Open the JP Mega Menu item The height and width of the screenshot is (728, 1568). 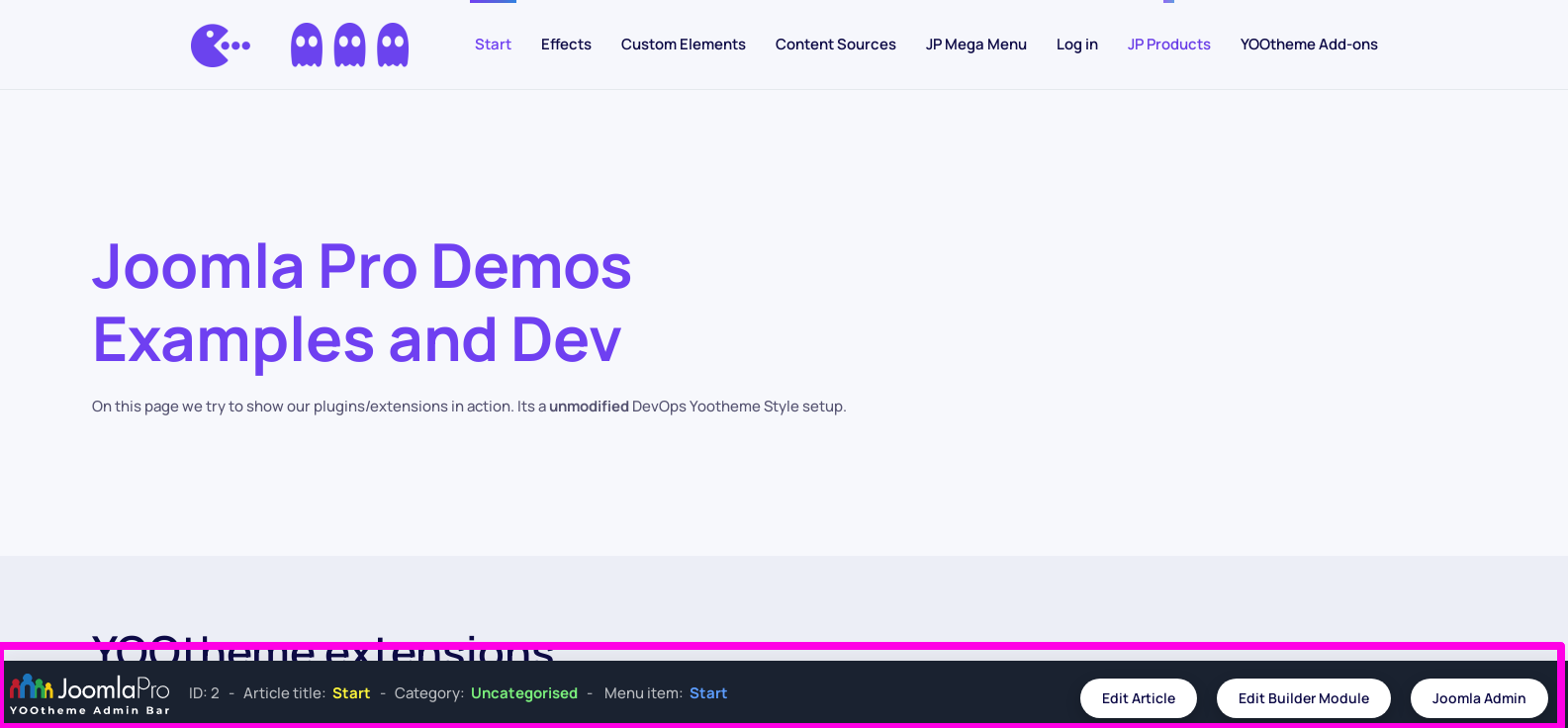[976, 45]
